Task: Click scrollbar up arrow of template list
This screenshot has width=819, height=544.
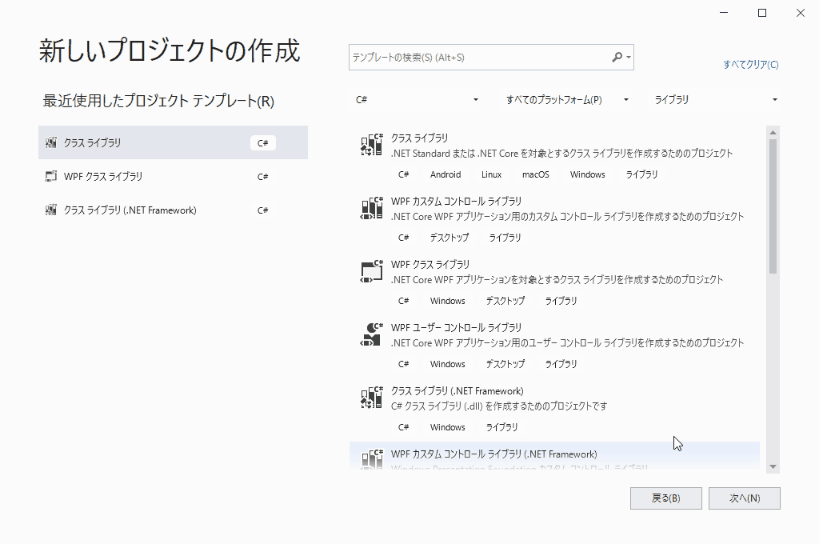Action: click(x=773, y=133)
